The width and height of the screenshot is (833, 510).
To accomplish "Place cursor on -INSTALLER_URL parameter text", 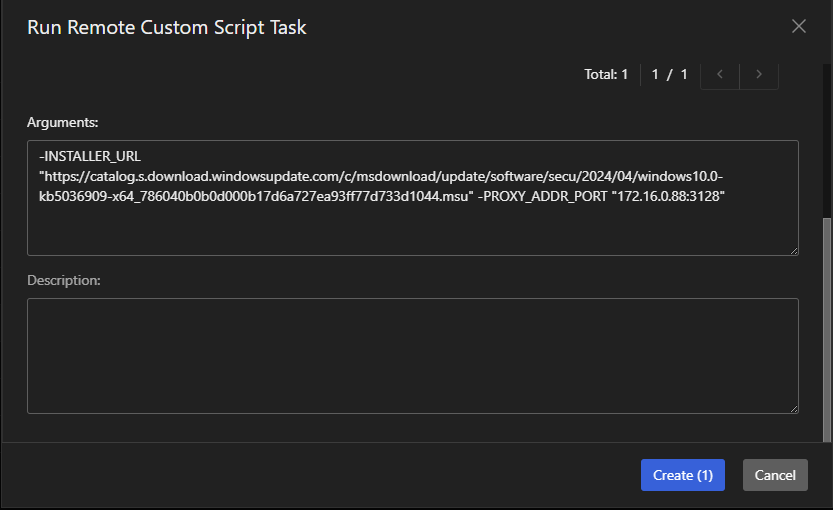I will [90, 156].
